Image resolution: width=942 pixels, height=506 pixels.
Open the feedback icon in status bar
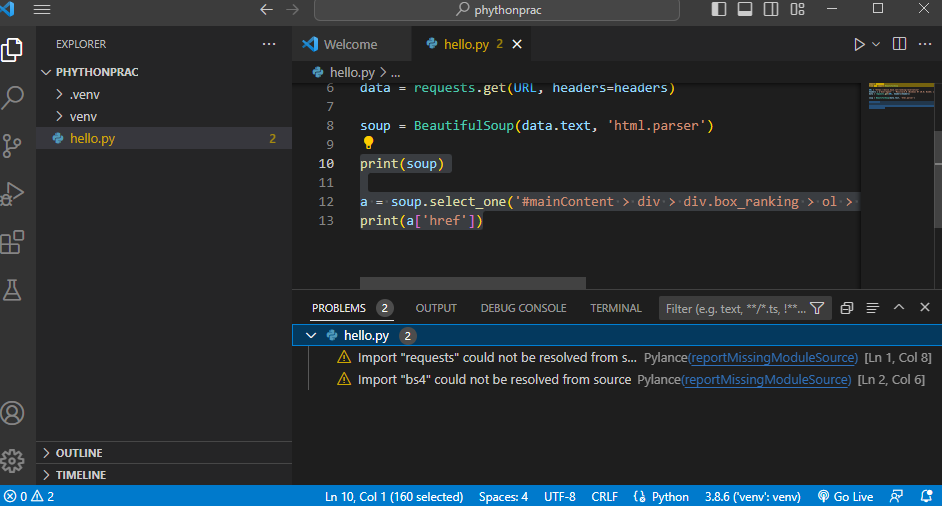[896, 496]
